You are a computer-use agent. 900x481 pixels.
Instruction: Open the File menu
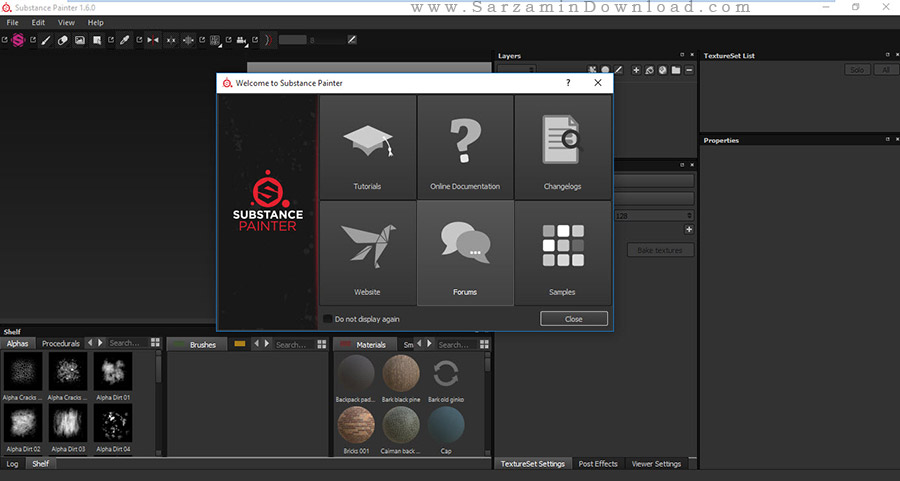pos(12,22)
